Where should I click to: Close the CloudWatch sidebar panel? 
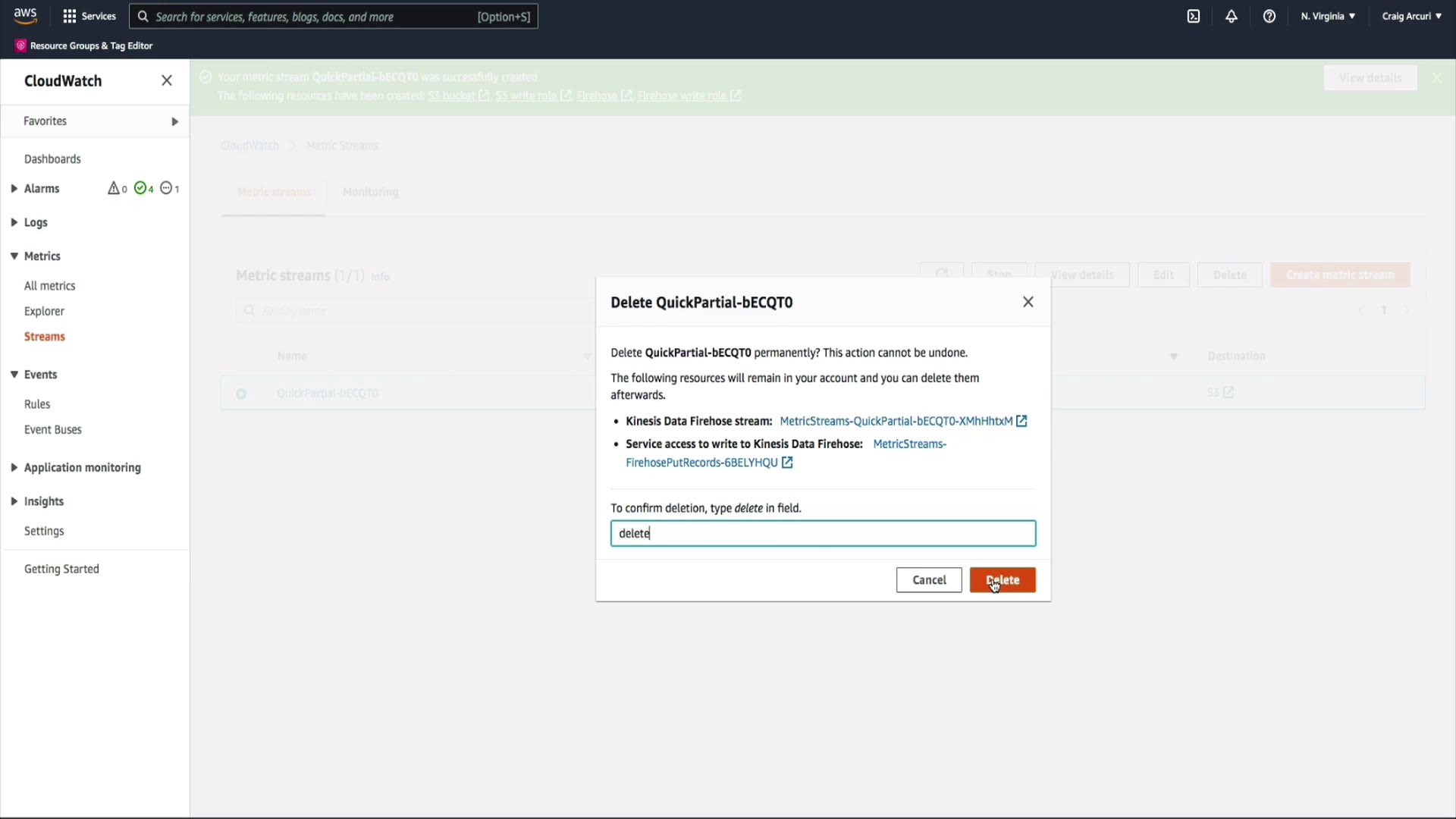(167, 80)
